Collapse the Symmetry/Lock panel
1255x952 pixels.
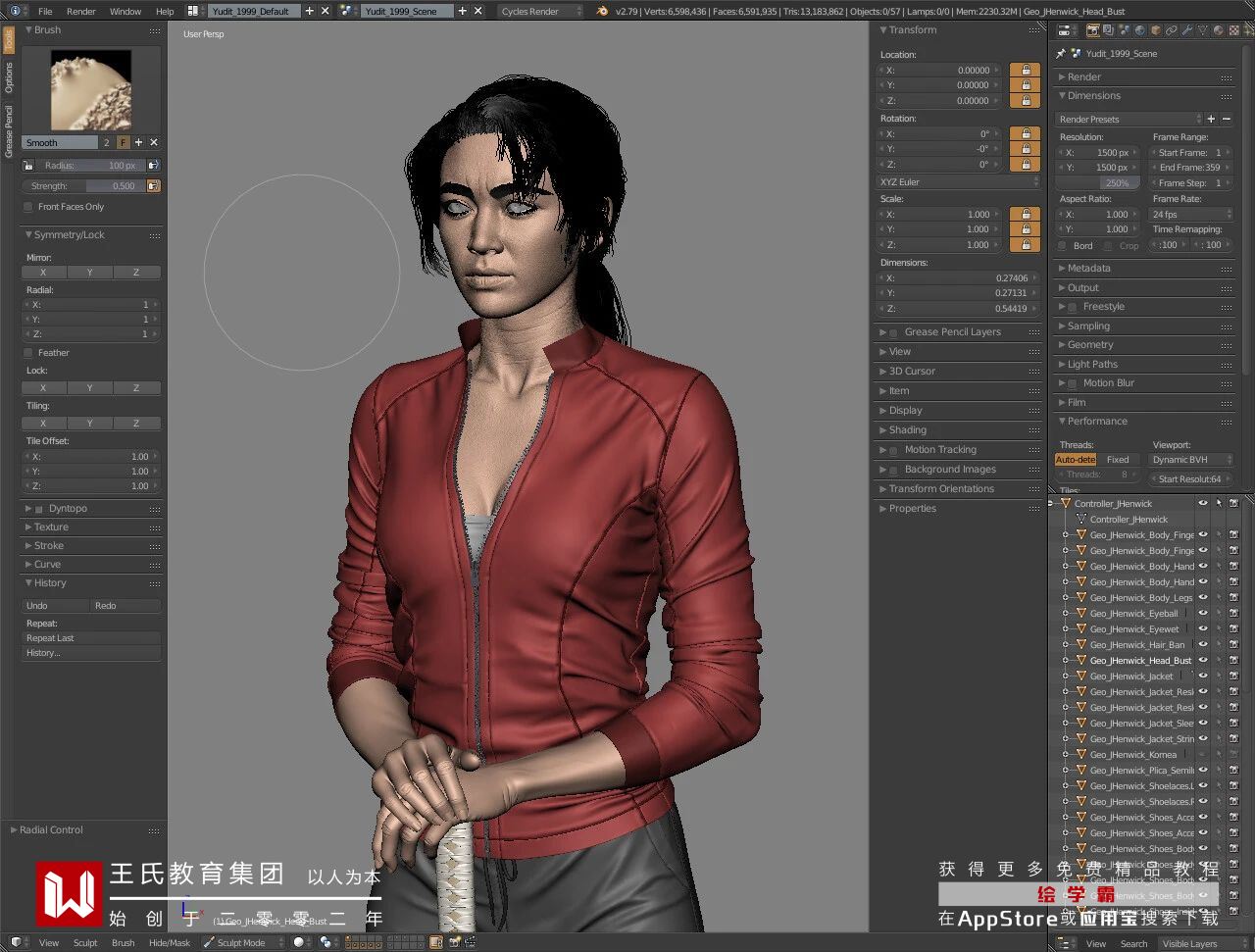pos(69,235)
